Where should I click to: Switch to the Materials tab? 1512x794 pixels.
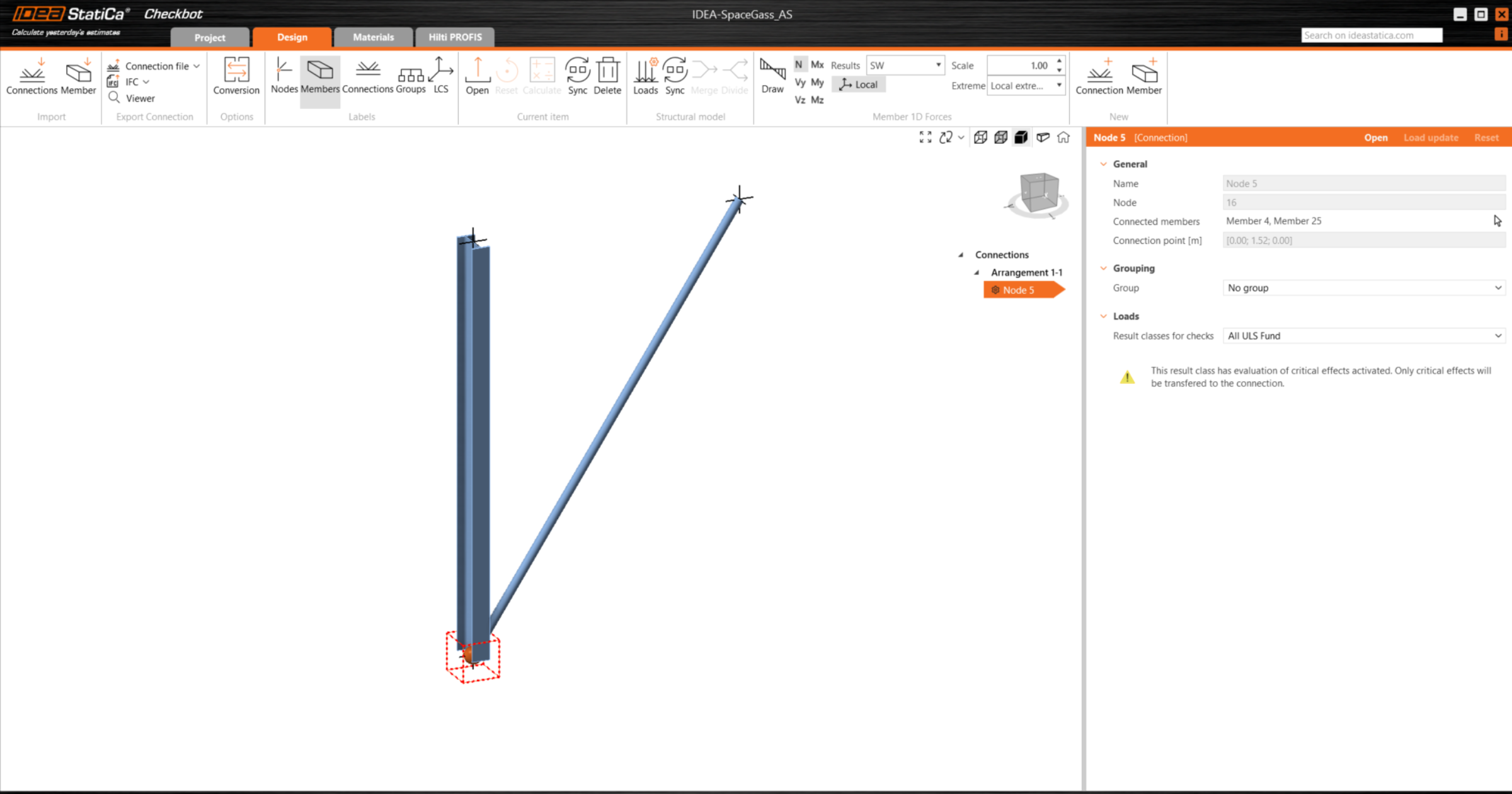point(373,37)
